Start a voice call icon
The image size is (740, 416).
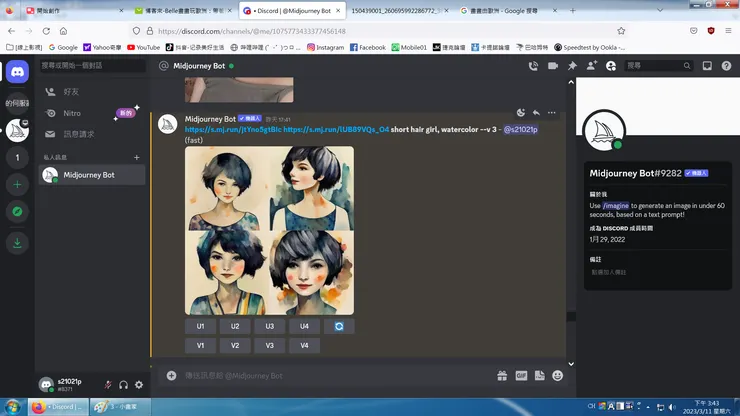533,66
